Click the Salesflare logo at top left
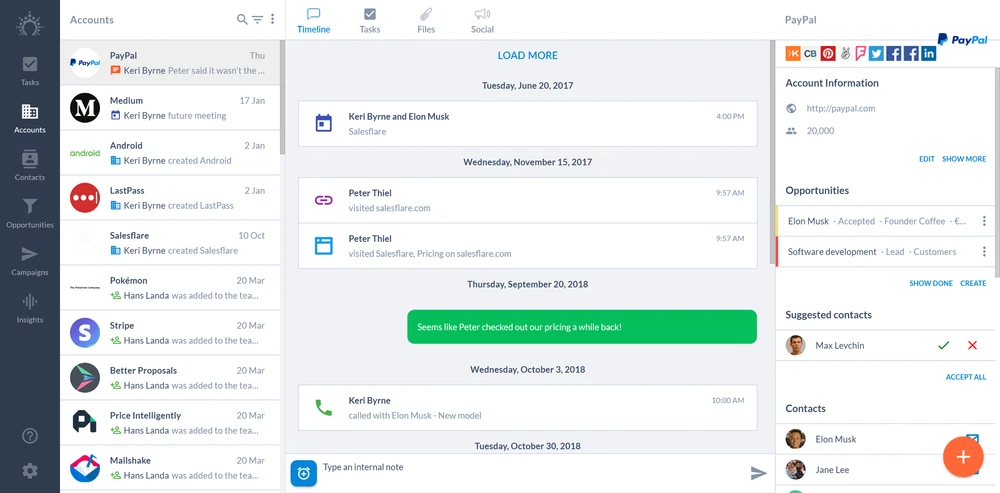Screen dimensions: 1000x493 29,24
